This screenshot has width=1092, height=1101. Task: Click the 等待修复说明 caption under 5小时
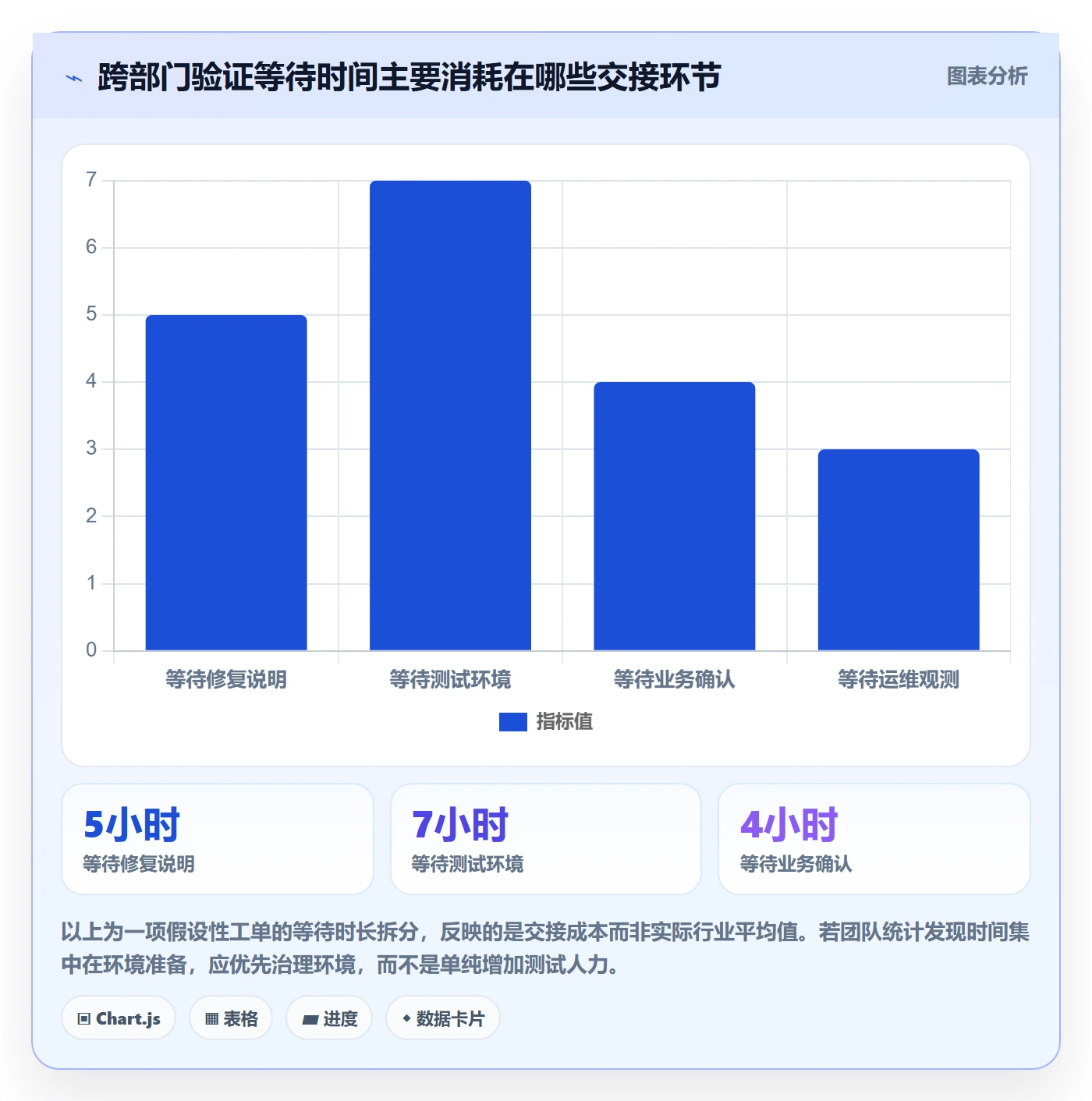click(x=139, y=864)
